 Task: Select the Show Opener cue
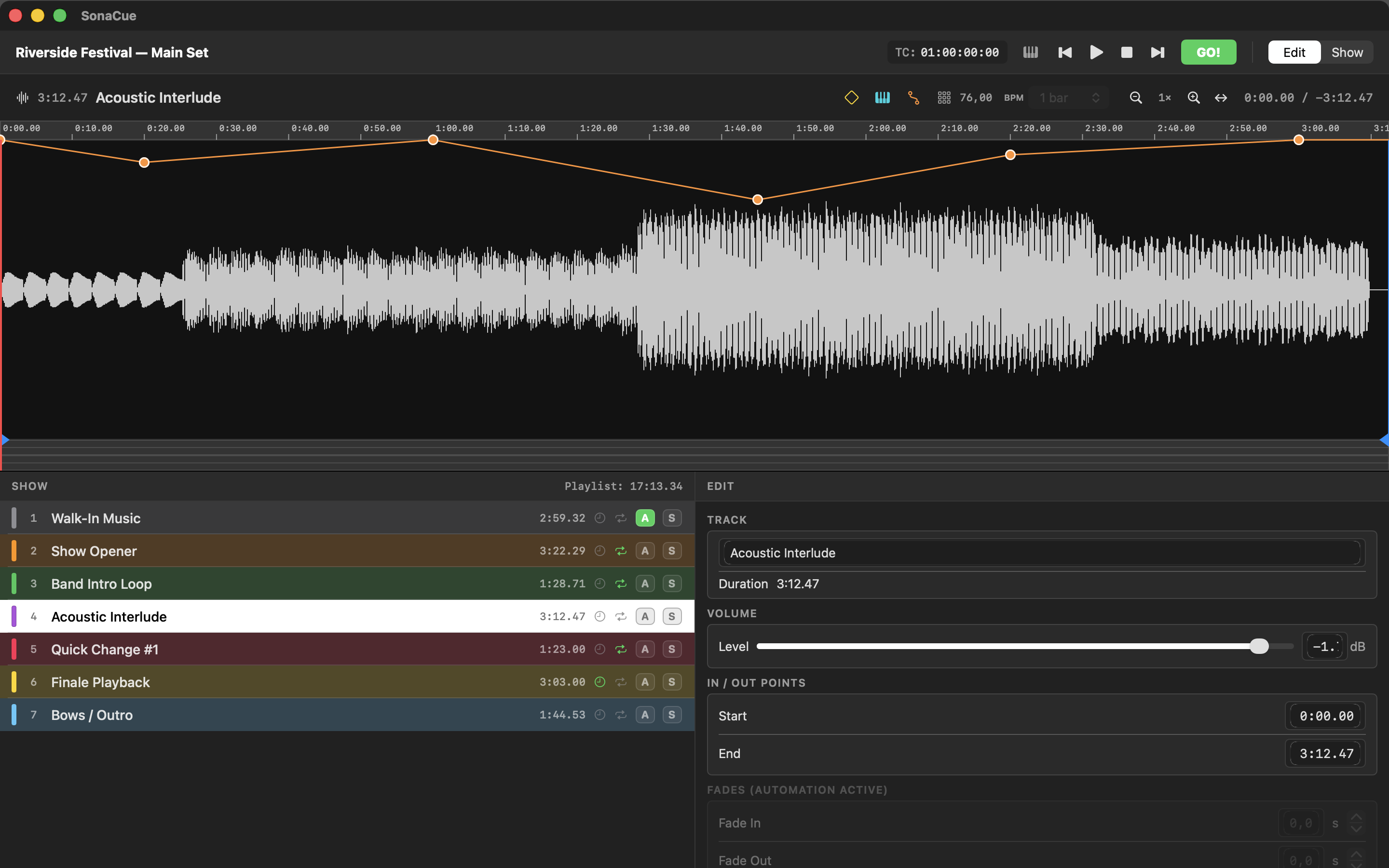[x=347, y=551]
